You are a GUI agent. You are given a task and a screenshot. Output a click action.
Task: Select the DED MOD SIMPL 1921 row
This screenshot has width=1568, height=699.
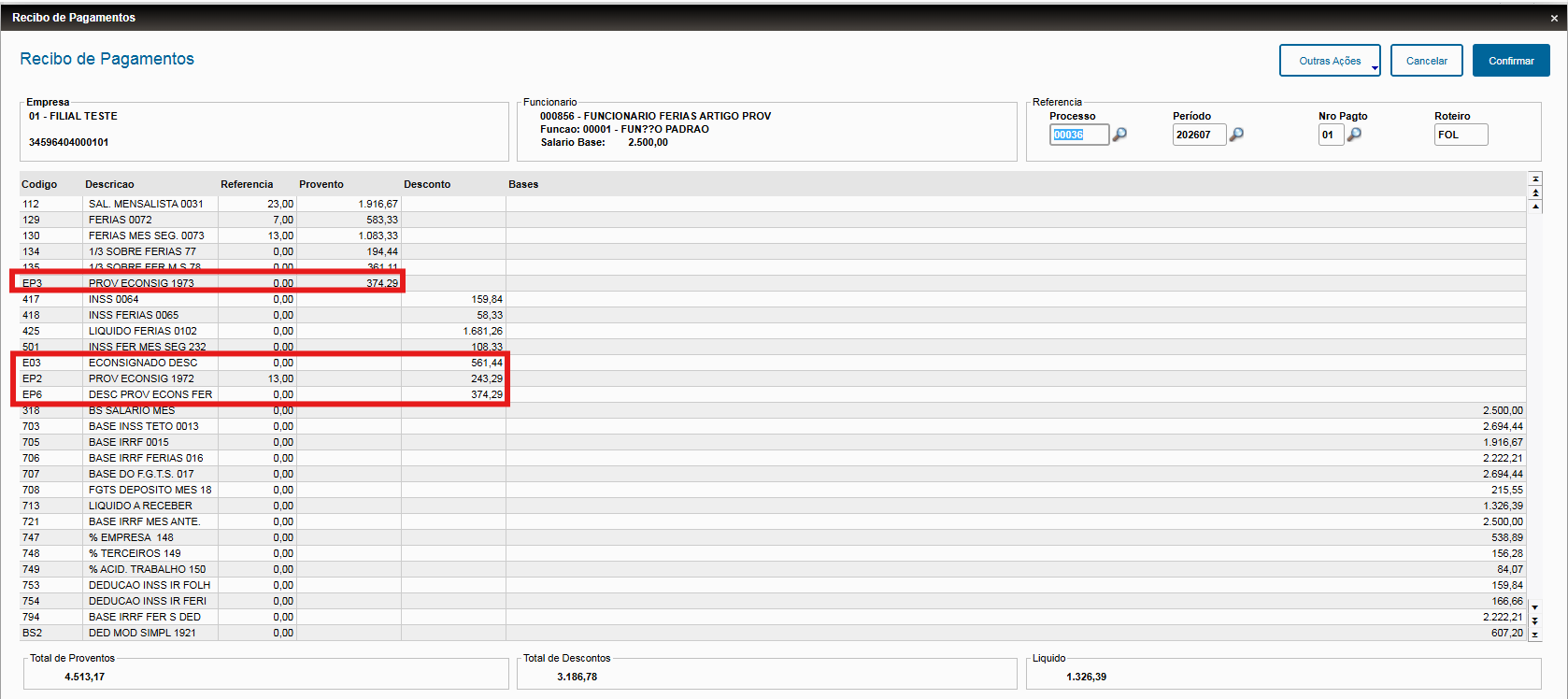(x=773, y=633)
